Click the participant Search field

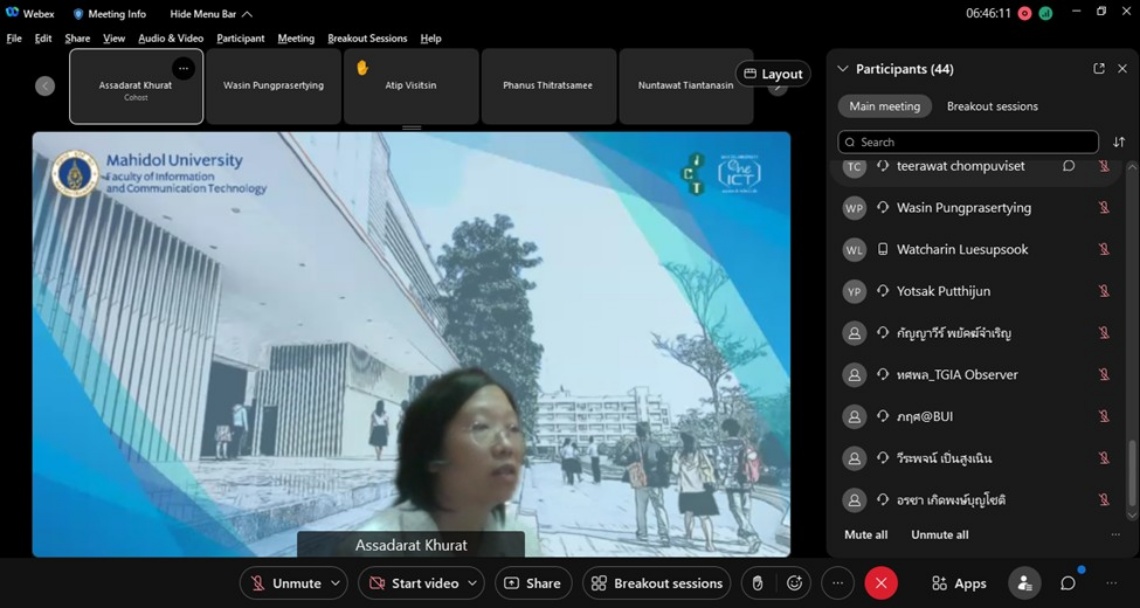click(x=967, y=142)
